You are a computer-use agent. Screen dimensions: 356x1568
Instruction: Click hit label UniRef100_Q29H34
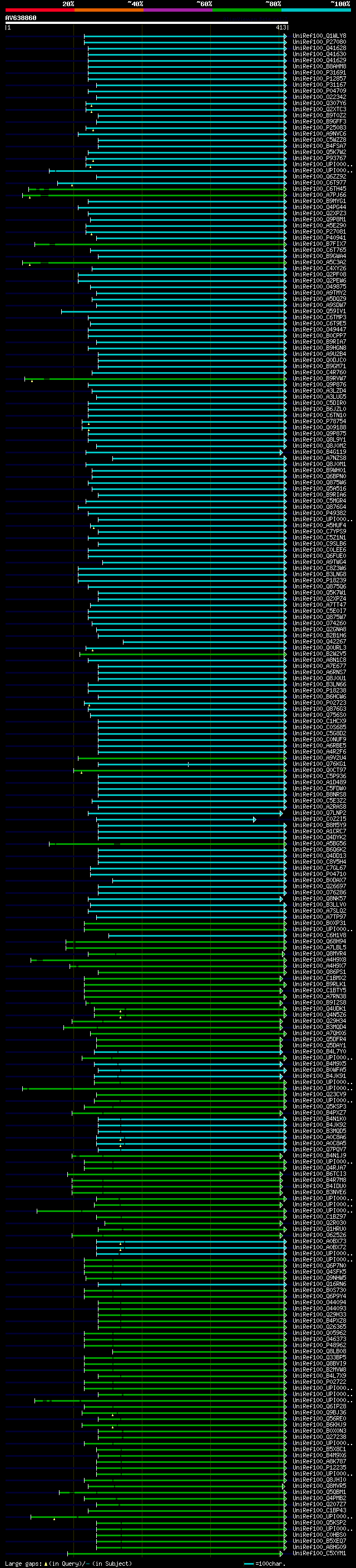pyautogui.click(x=319, y=1021)
